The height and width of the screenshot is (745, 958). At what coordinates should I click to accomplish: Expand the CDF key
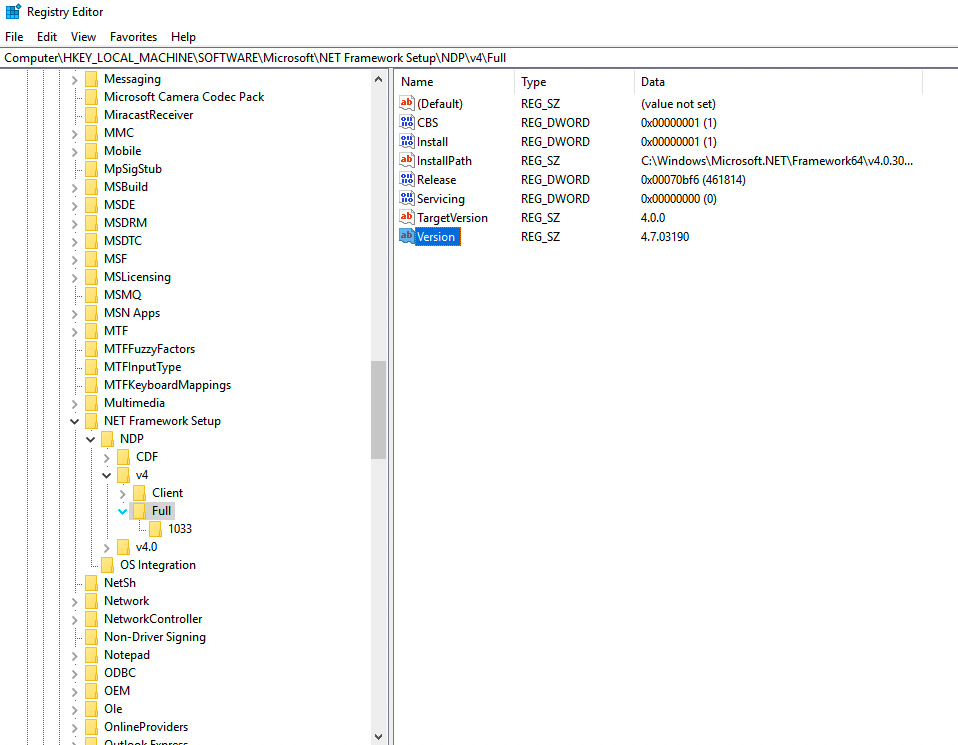(x=106, y=458)
